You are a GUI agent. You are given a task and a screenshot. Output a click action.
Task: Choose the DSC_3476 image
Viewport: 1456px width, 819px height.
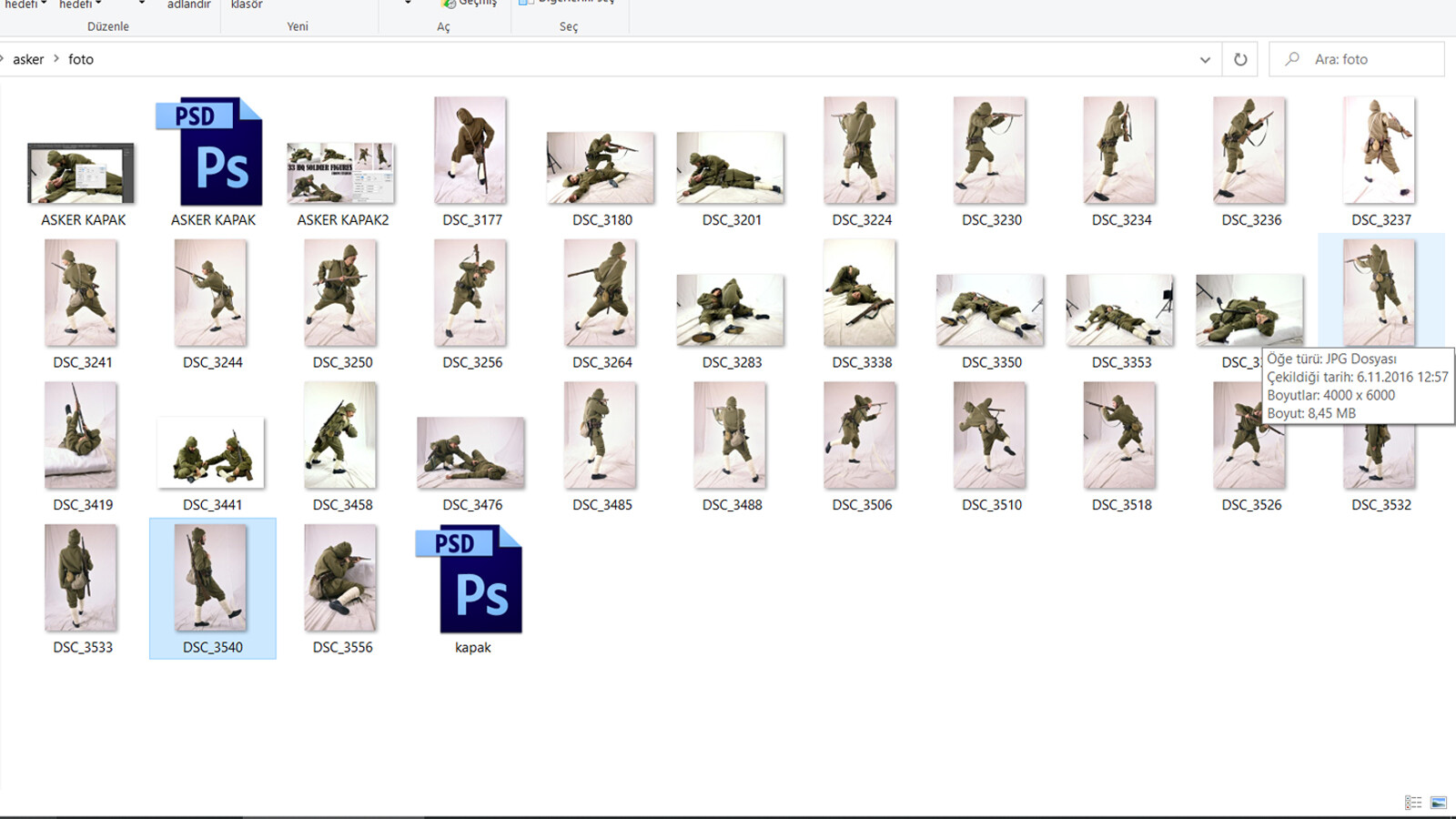click(x=470, y=453)
